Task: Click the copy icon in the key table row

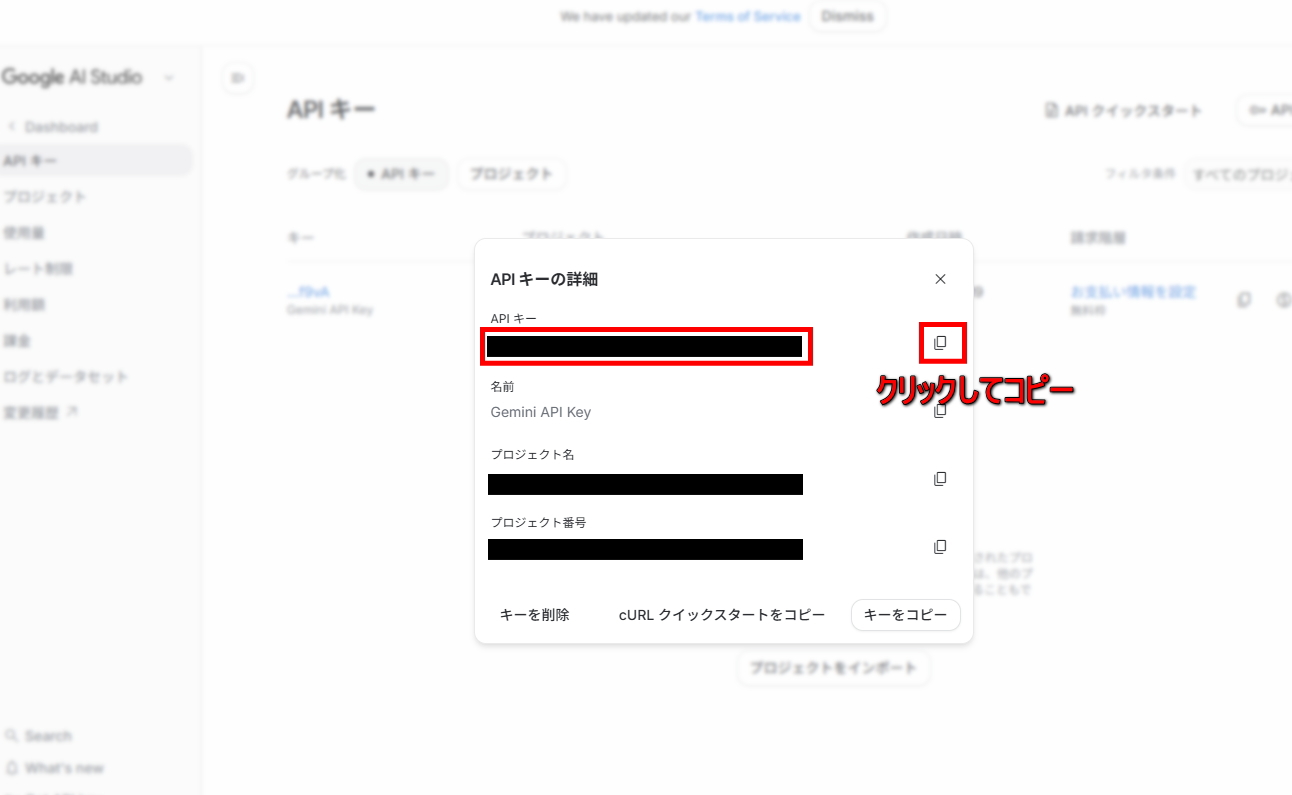Action: click(1244, 299)
